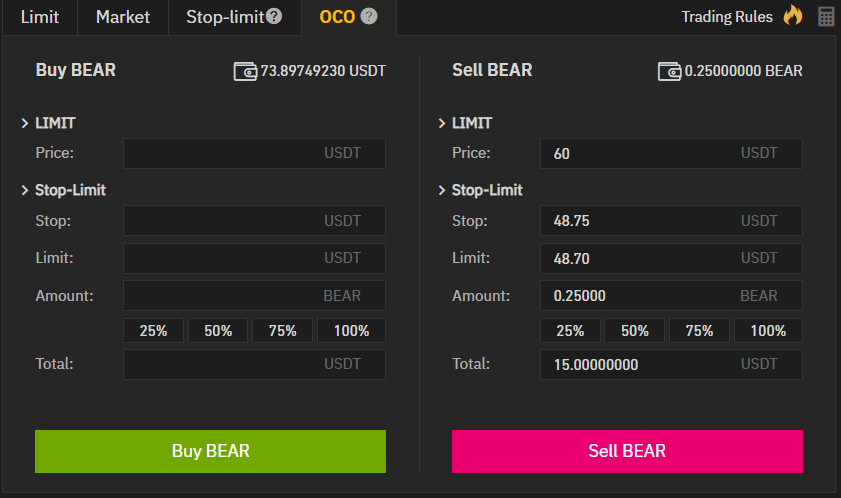Collapse the Stop-Limit section on sell side
The height and width of the screenshot is (498, 841).
click(x=442, y=190)
